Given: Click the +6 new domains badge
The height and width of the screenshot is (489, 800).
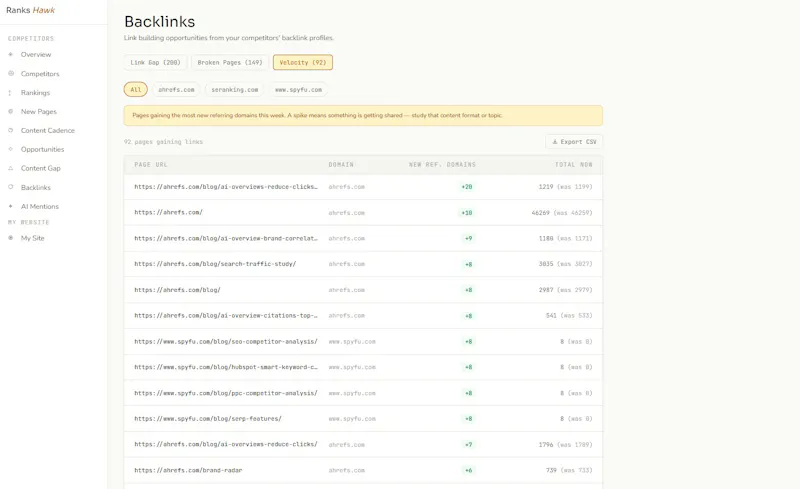Looking at the screenshot, I should (468, 470).
